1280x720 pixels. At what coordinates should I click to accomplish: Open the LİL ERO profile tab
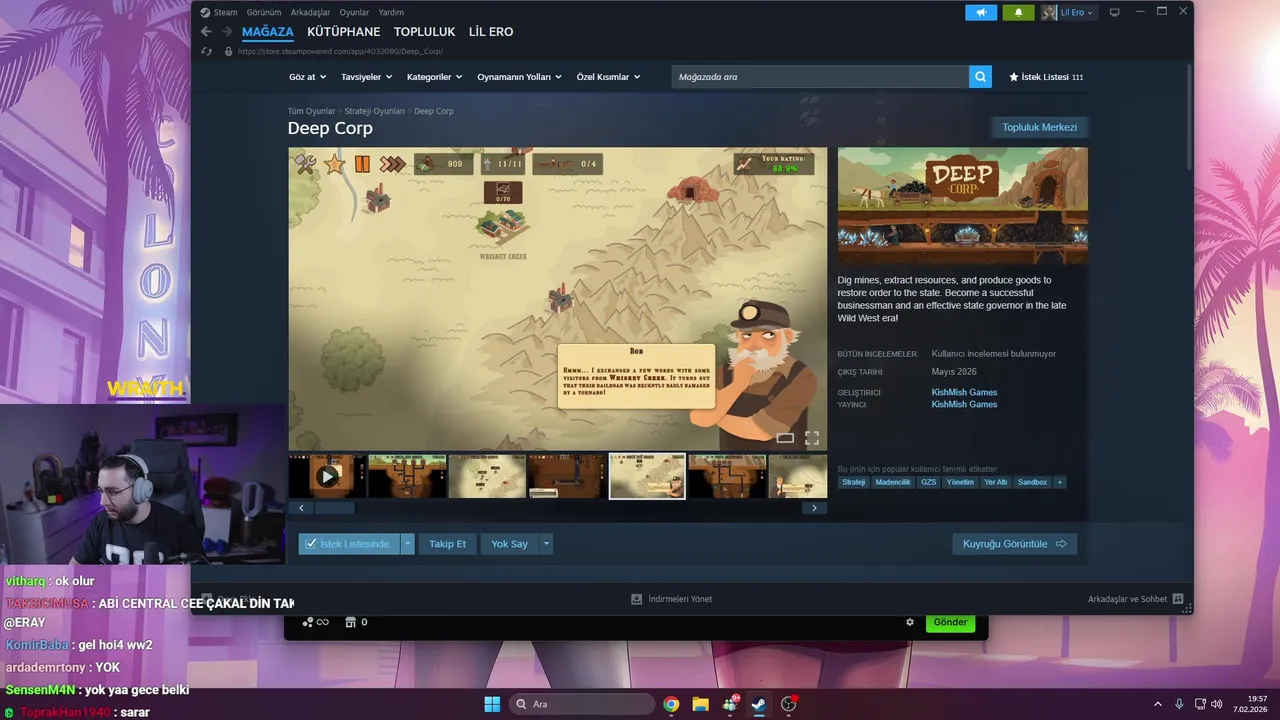[x=491, y=32]
